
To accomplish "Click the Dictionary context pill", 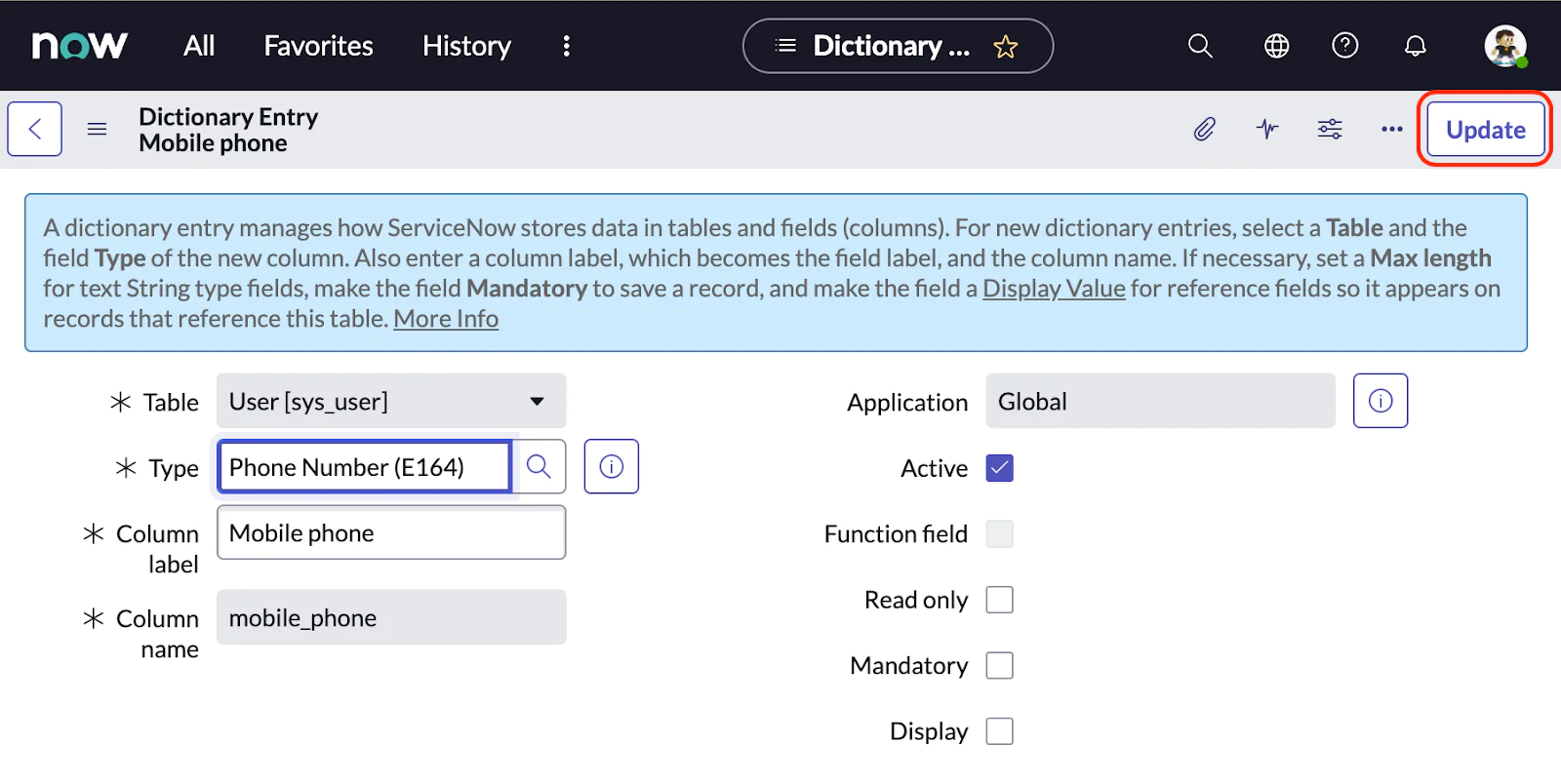I will pyautogui.click(x=898, y=46).
